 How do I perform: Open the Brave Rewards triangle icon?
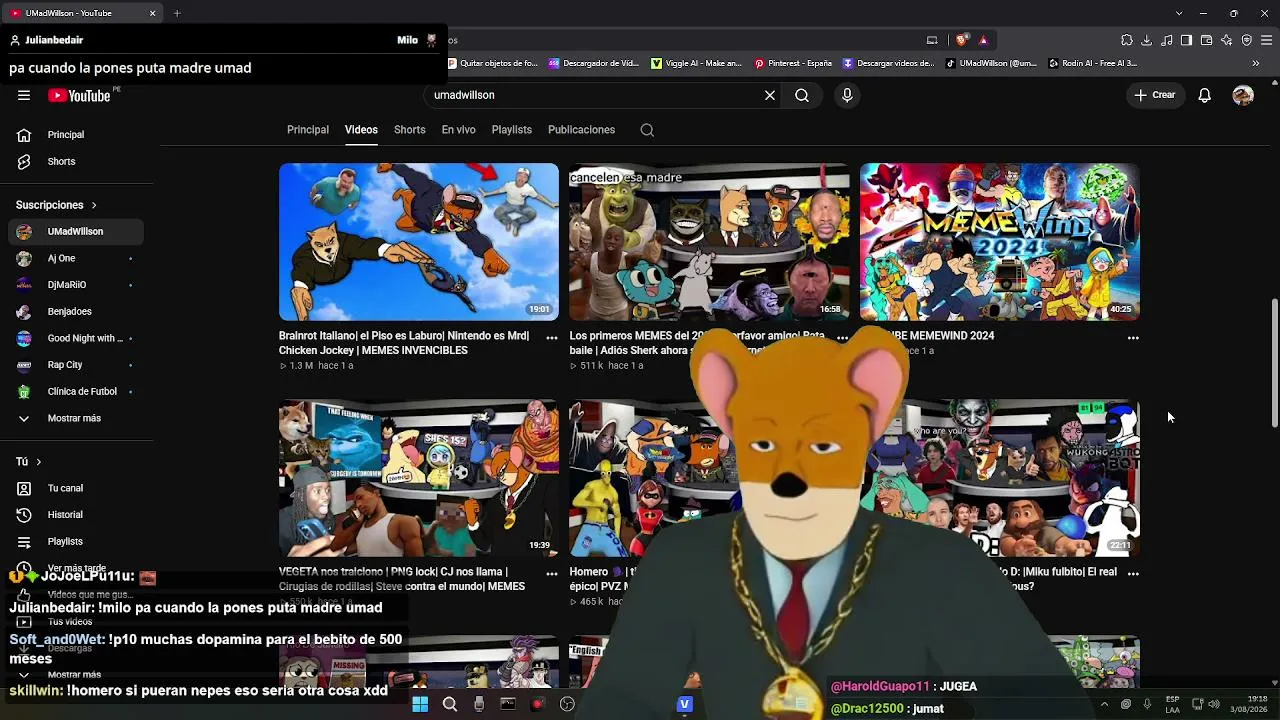coord(983,40)
